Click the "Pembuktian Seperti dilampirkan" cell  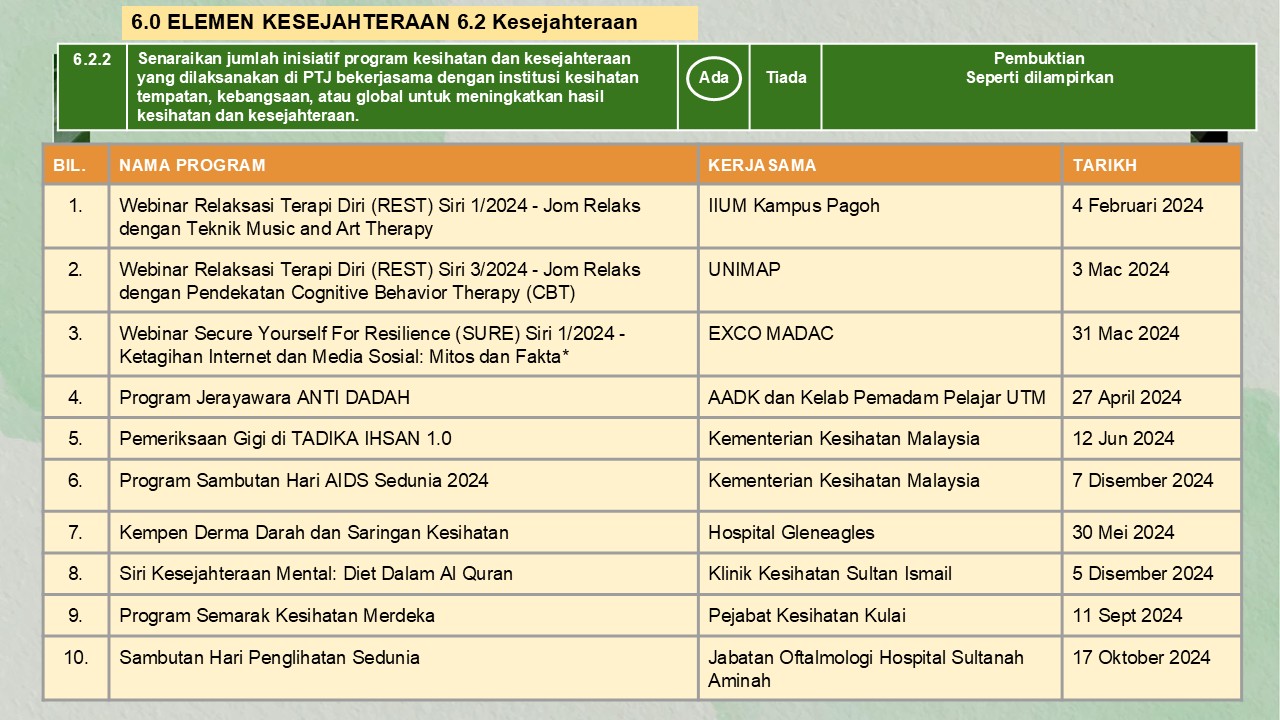[x=1038, y=69]
